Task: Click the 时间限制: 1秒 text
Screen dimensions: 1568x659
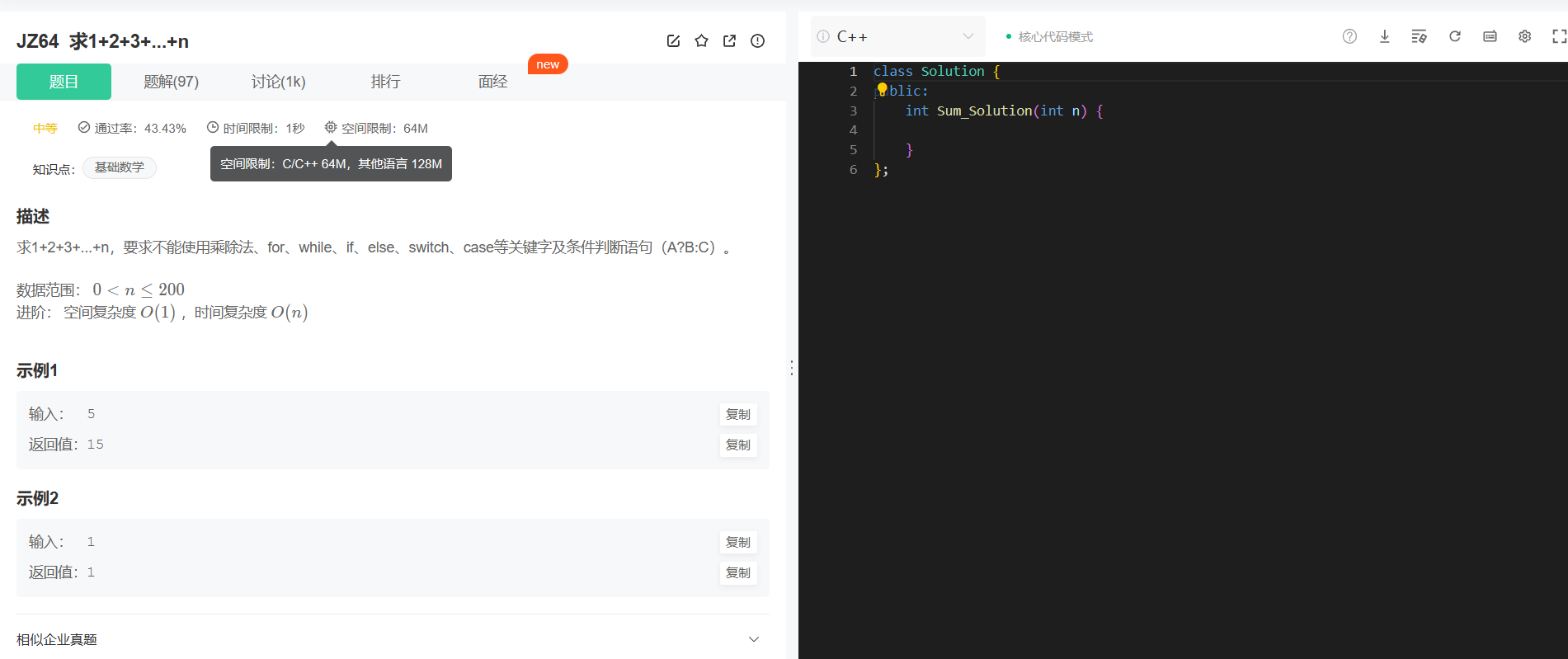Action: [x=264, y=128]
